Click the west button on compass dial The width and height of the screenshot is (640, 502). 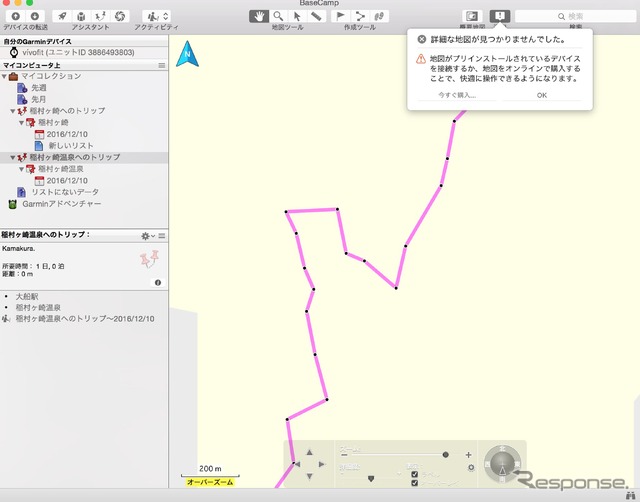pyautogui.click(x=487, y=464)
